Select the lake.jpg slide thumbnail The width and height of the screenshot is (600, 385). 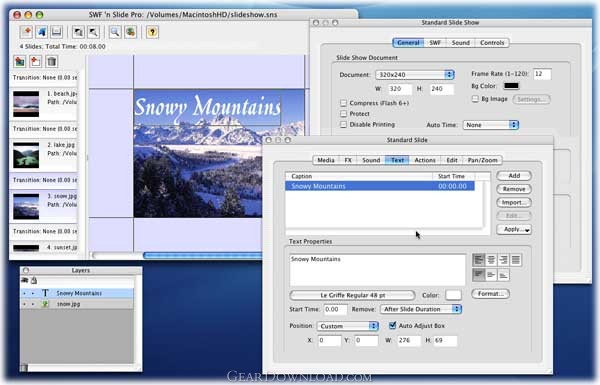point(26,155)
